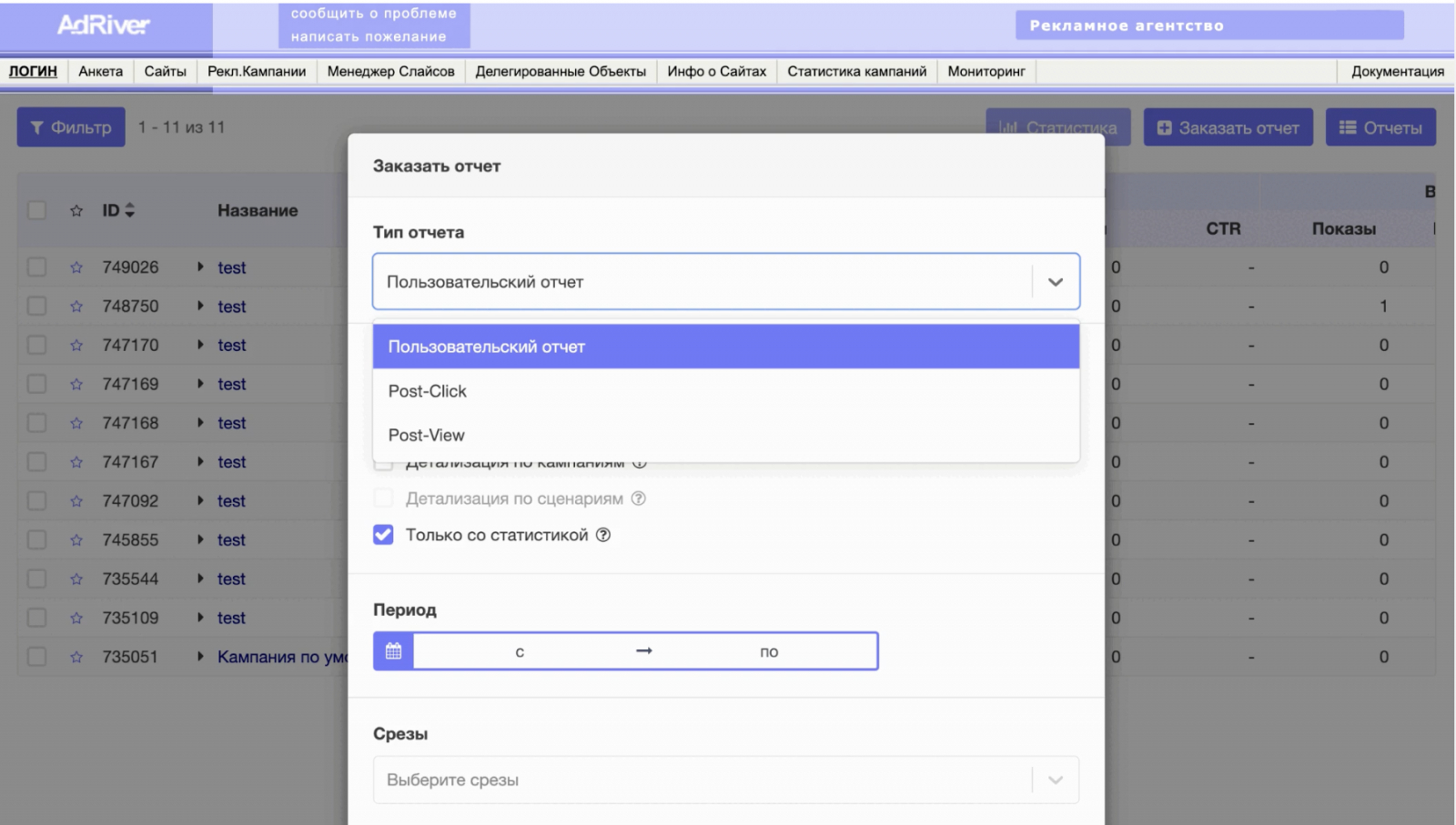
Task: Star campaign 735109 as favorite
Action: [76, 618]
